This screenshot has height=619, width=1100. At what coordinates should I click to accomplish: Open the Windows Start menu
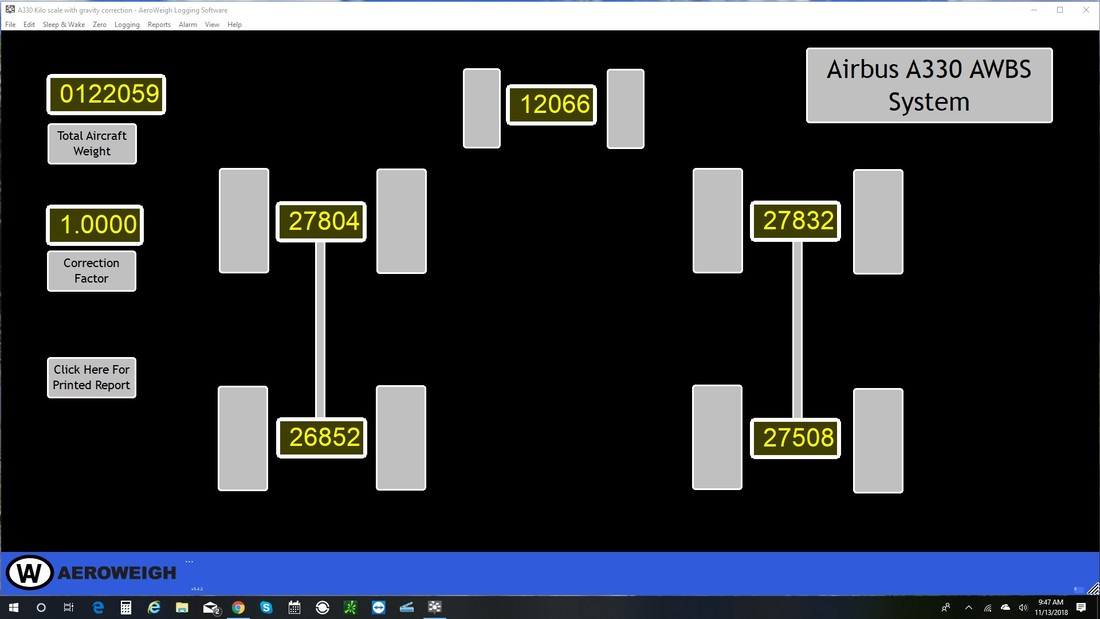[x=13, y=607]
